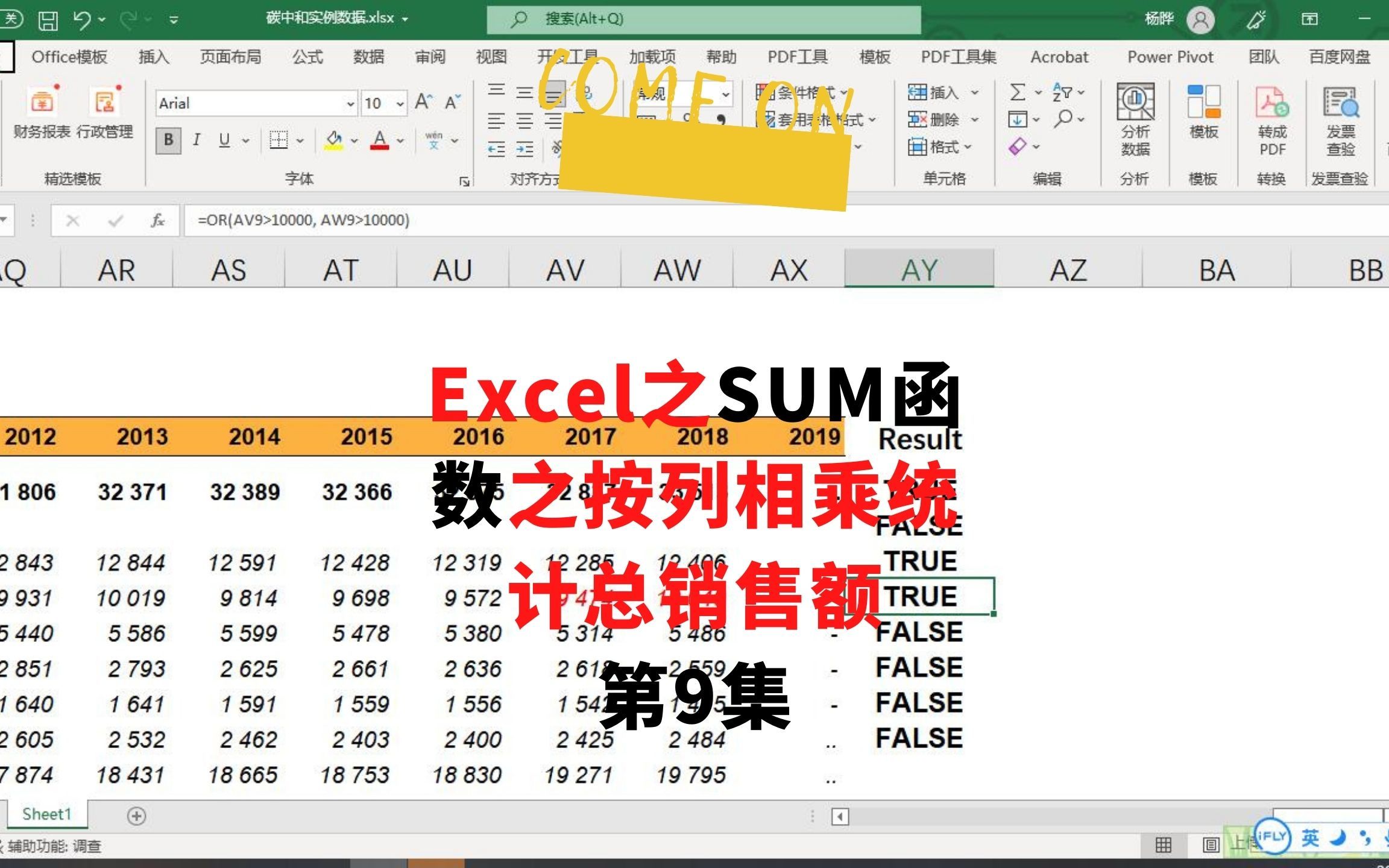Image resolution: width=1389 pixels, height=868 pixels.
Task: Click the Save icon in title bar
Action: click(48, 20)
